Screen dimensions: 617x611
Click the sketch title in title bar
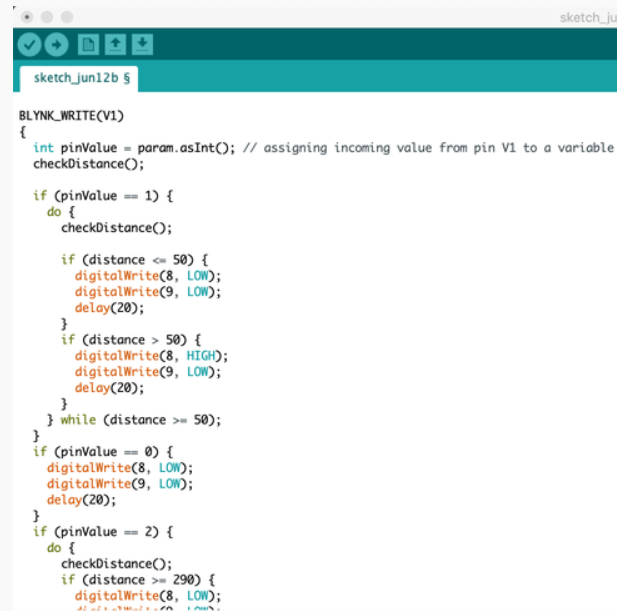click(x=588, y=18)
